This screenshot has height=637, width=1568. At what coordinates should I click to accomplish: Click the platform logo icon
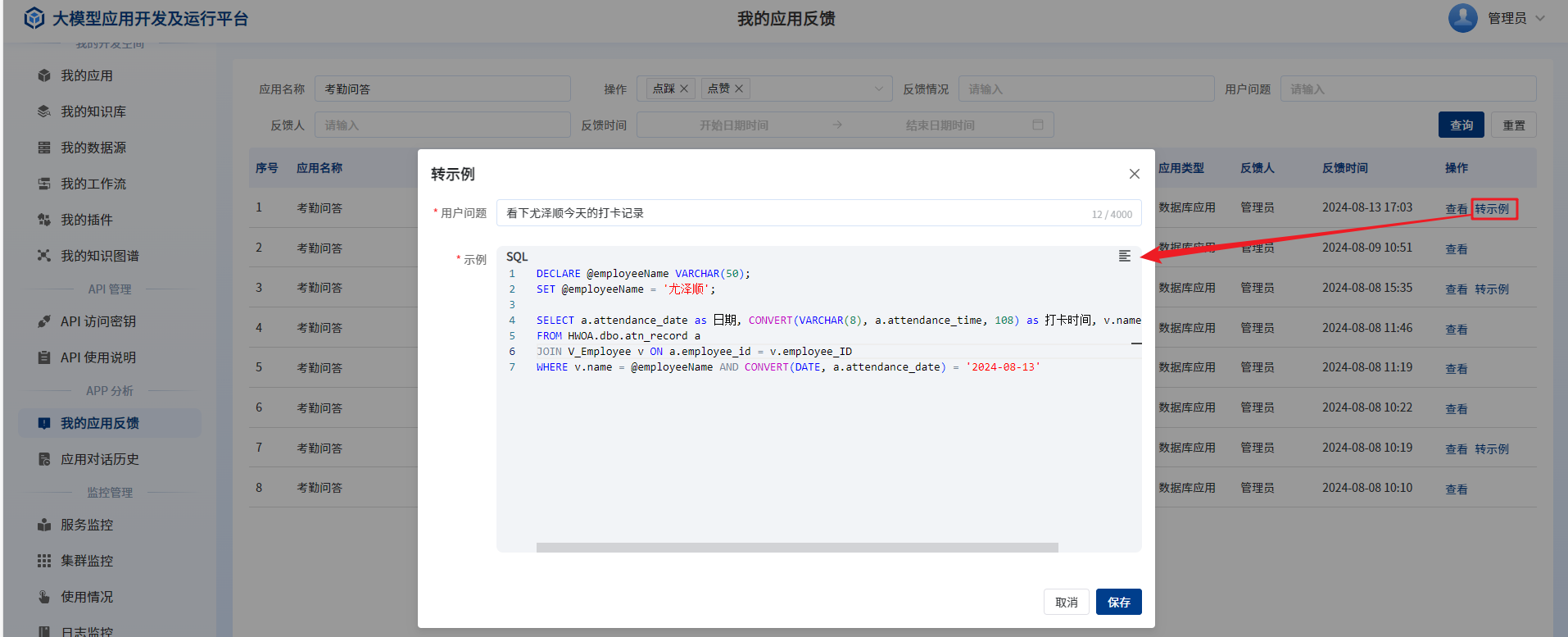click(34, 18)
